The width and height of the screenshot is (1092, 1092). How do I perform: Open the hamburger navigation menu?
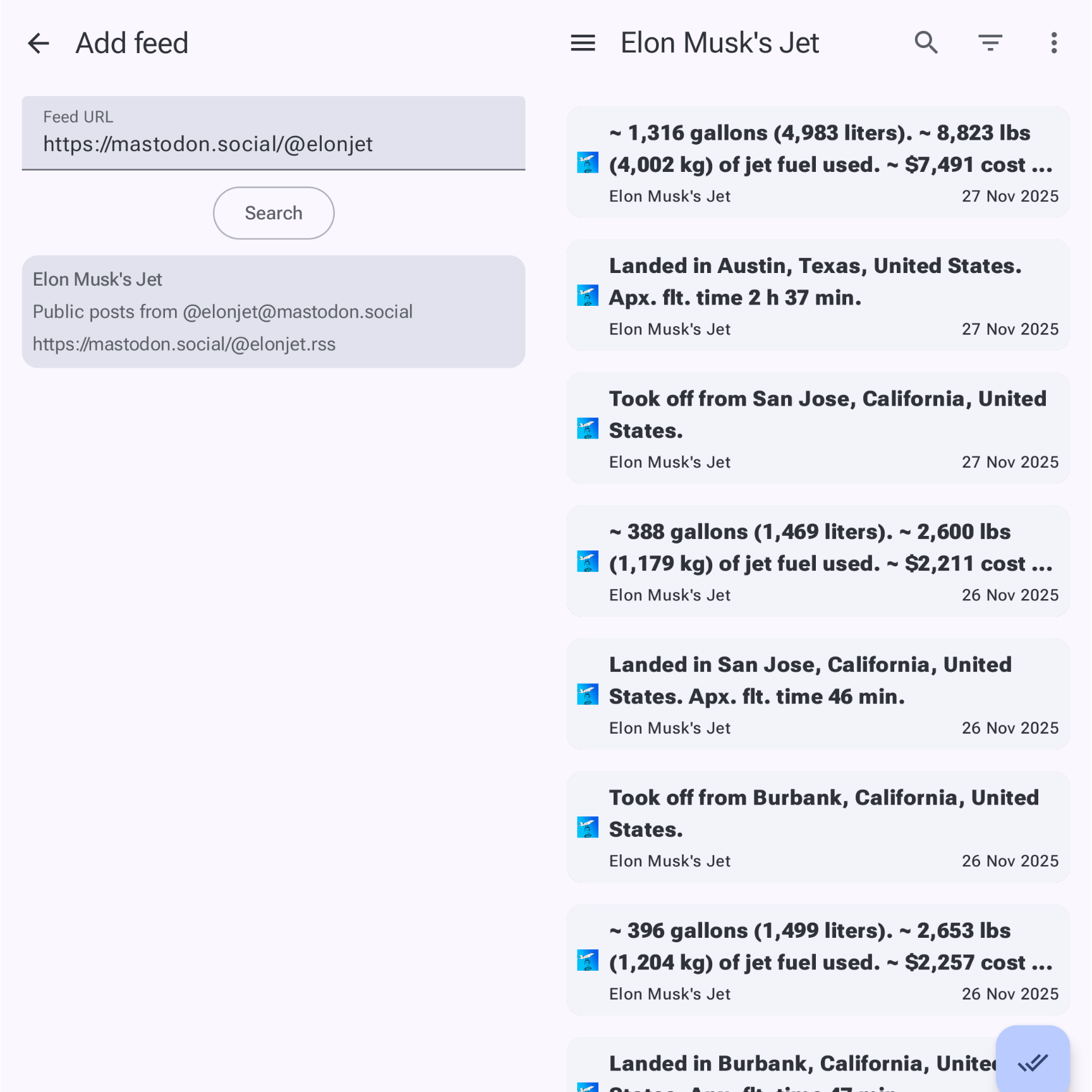click(x=583, y=44)
